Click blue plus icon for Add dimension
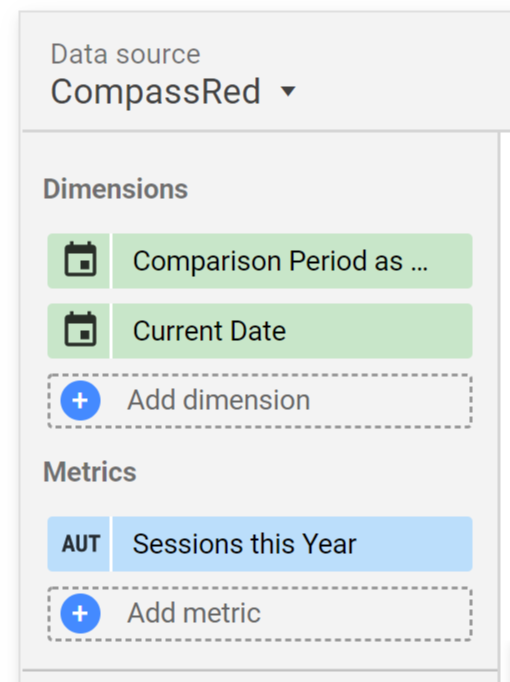 coord(80,401)
